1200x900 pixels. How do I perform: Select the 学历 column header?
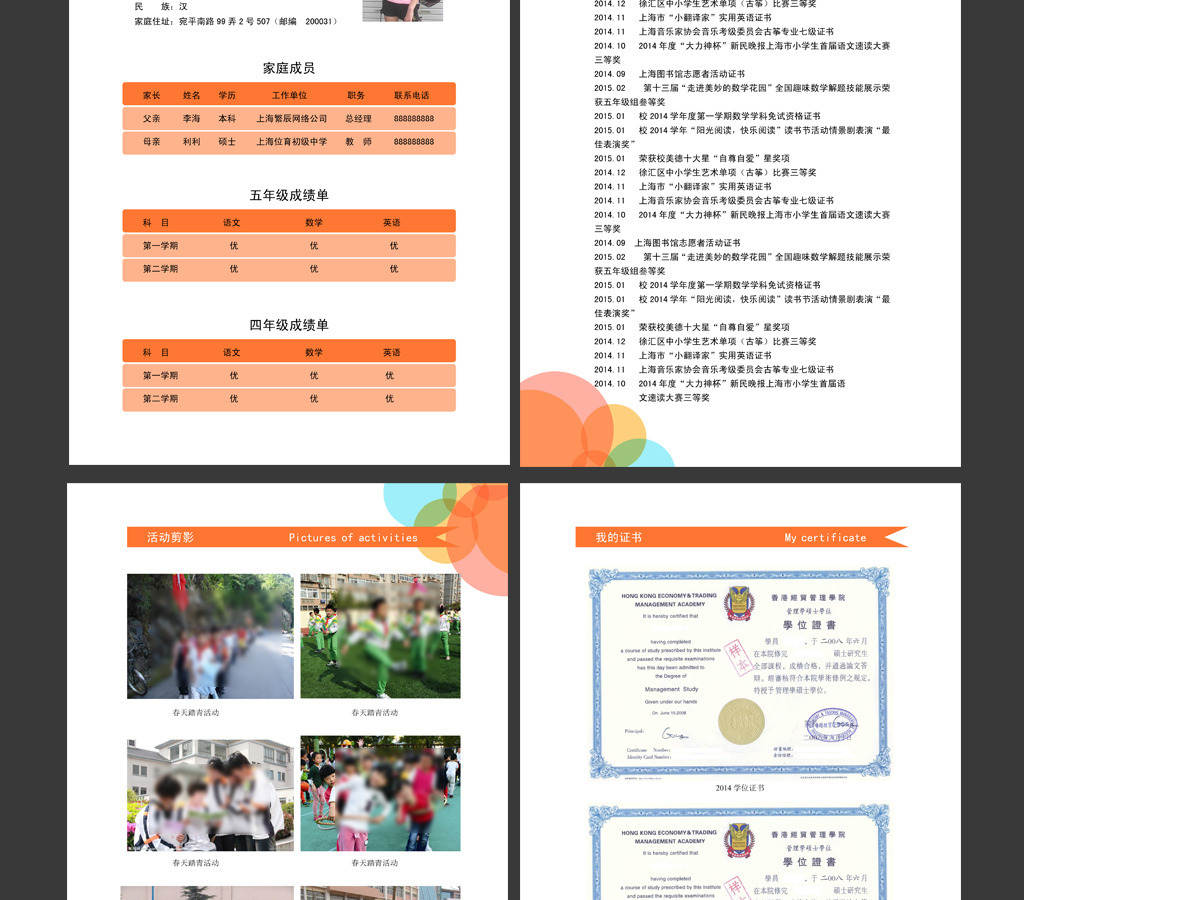227,95
